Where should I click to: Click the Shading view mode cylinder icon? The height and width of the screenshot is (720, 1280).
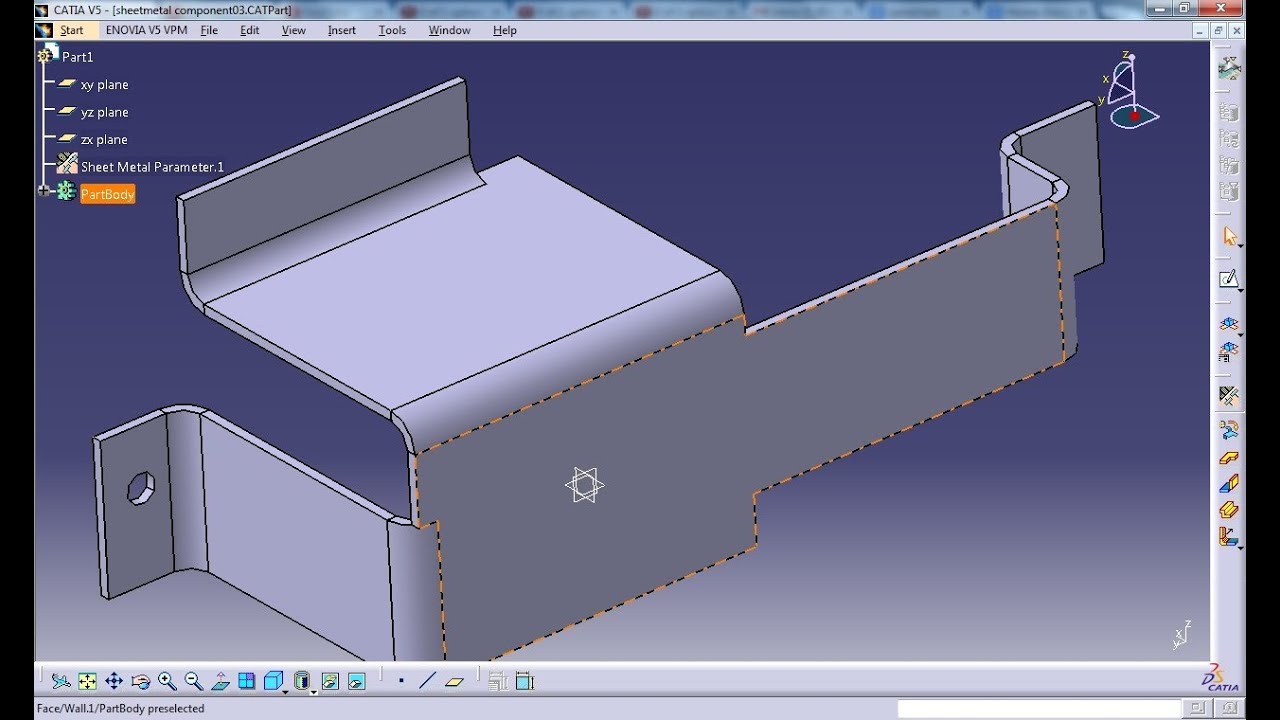(x=302, y=681)
